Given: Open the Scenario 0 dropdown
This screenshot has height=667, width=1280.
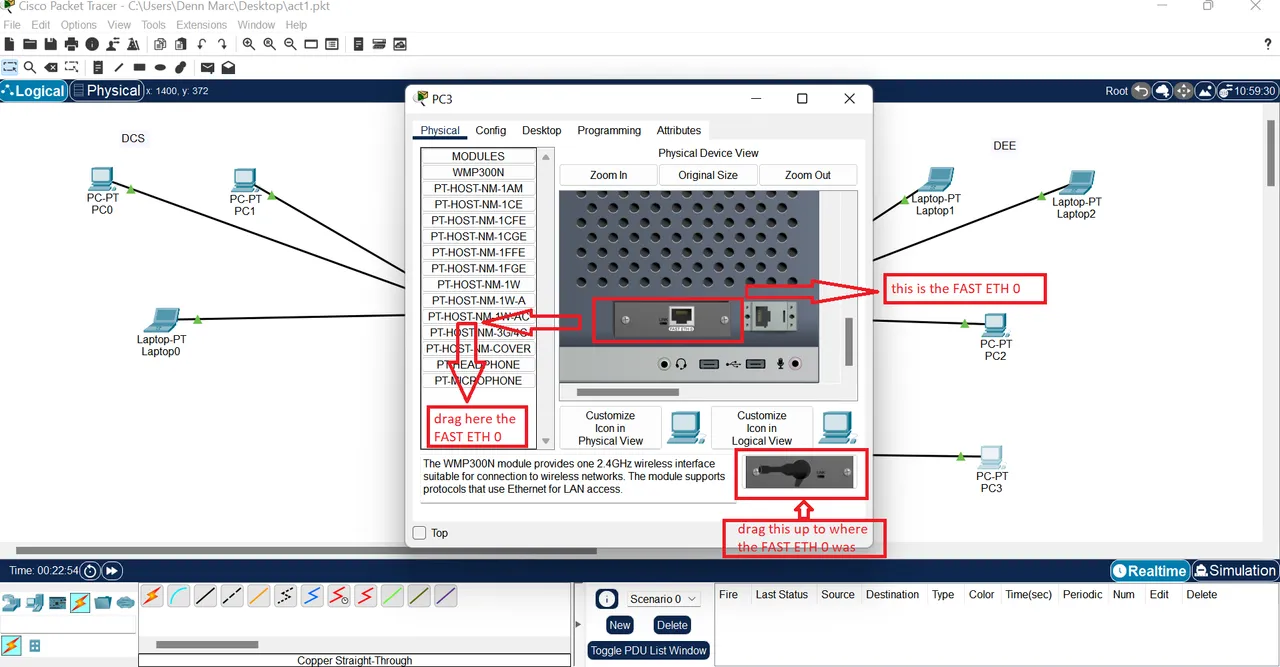Looking at the screenshot, I should [663, 599].
